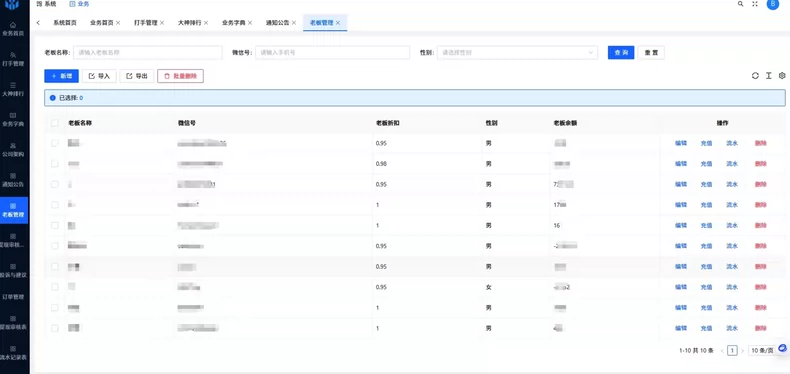Open 大神排行 in the left sidebar

pos(13,89)
